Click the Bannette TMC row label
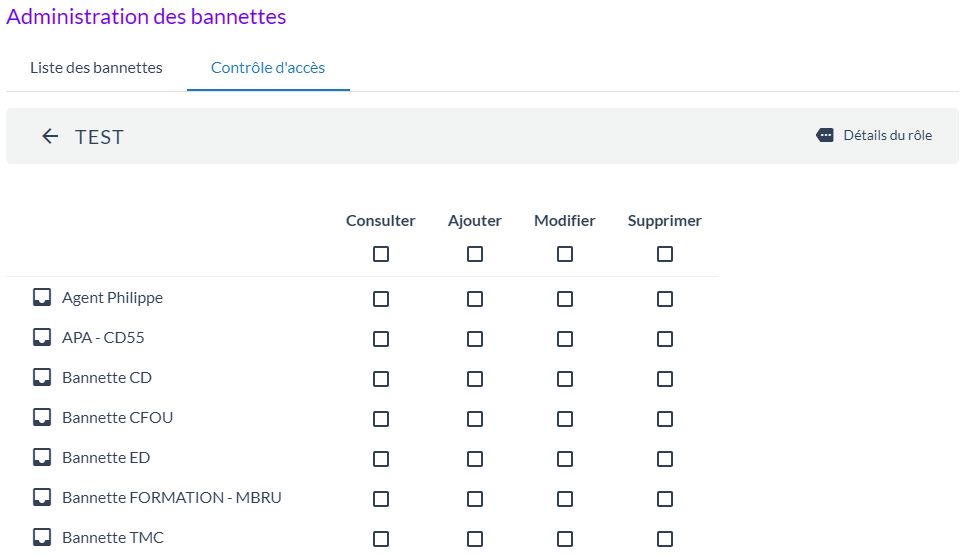Image resolution: width=967 pixels, height=556 pixels. coord(113,537)
